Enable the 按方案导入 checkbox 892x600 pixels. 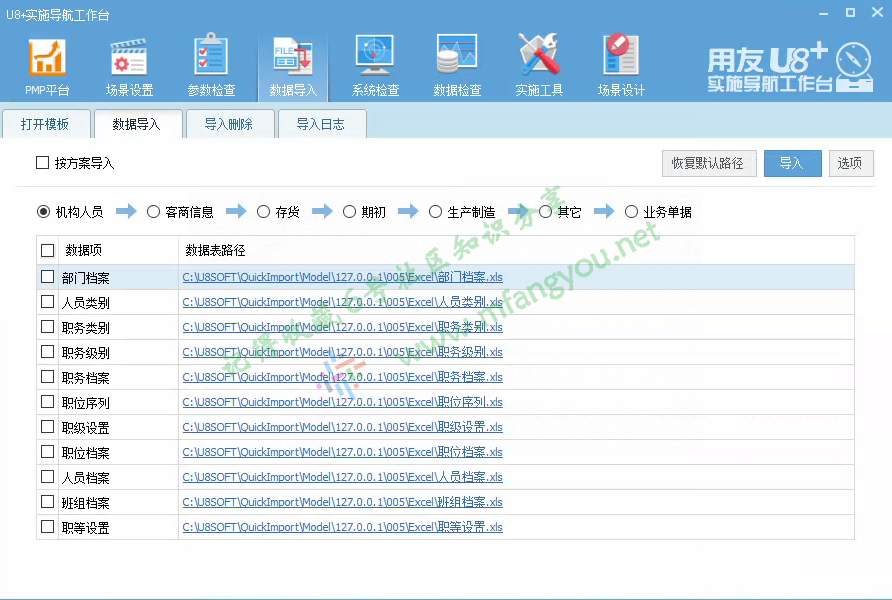point(43,162)
